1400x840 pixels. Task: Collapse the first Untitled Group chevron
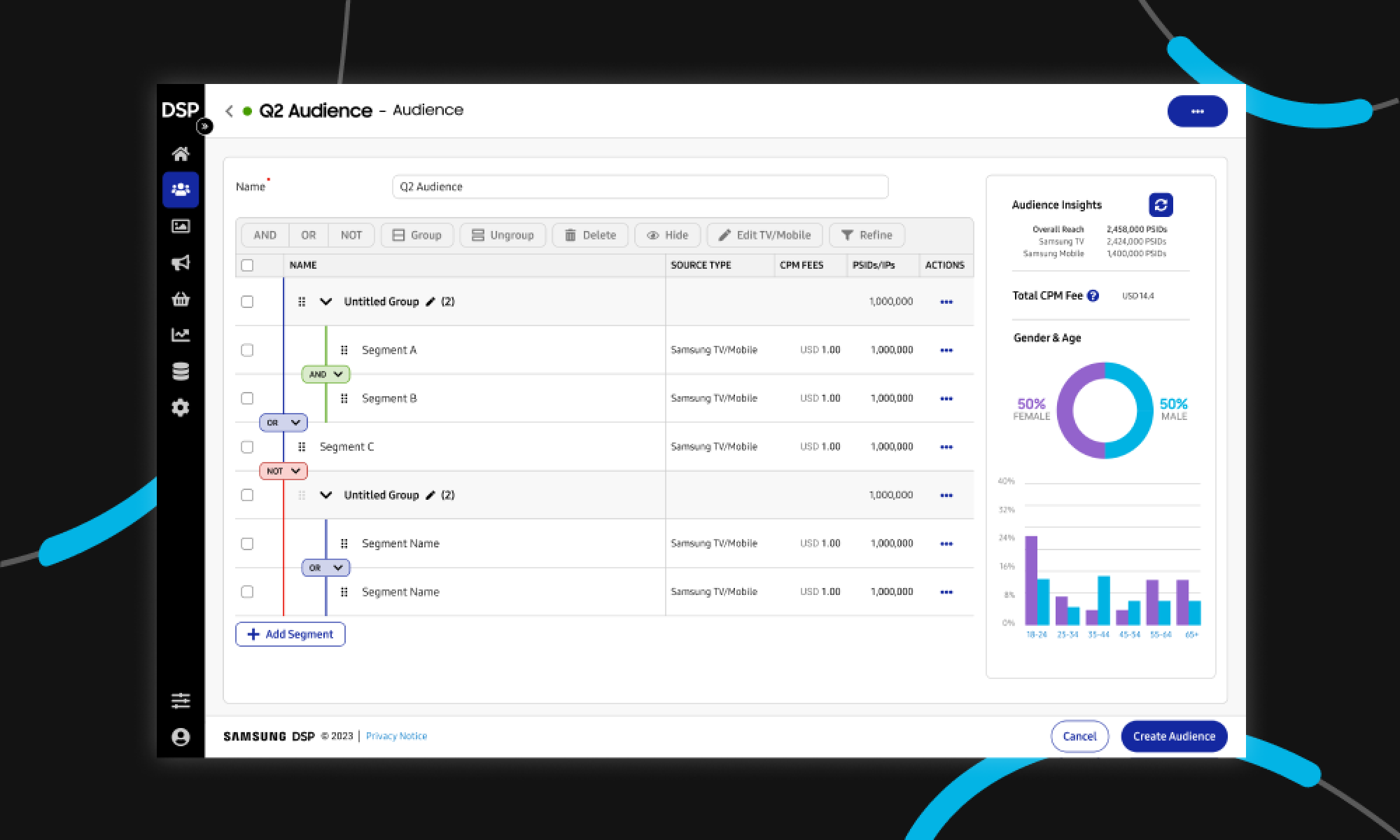click(x=325, y=302)
